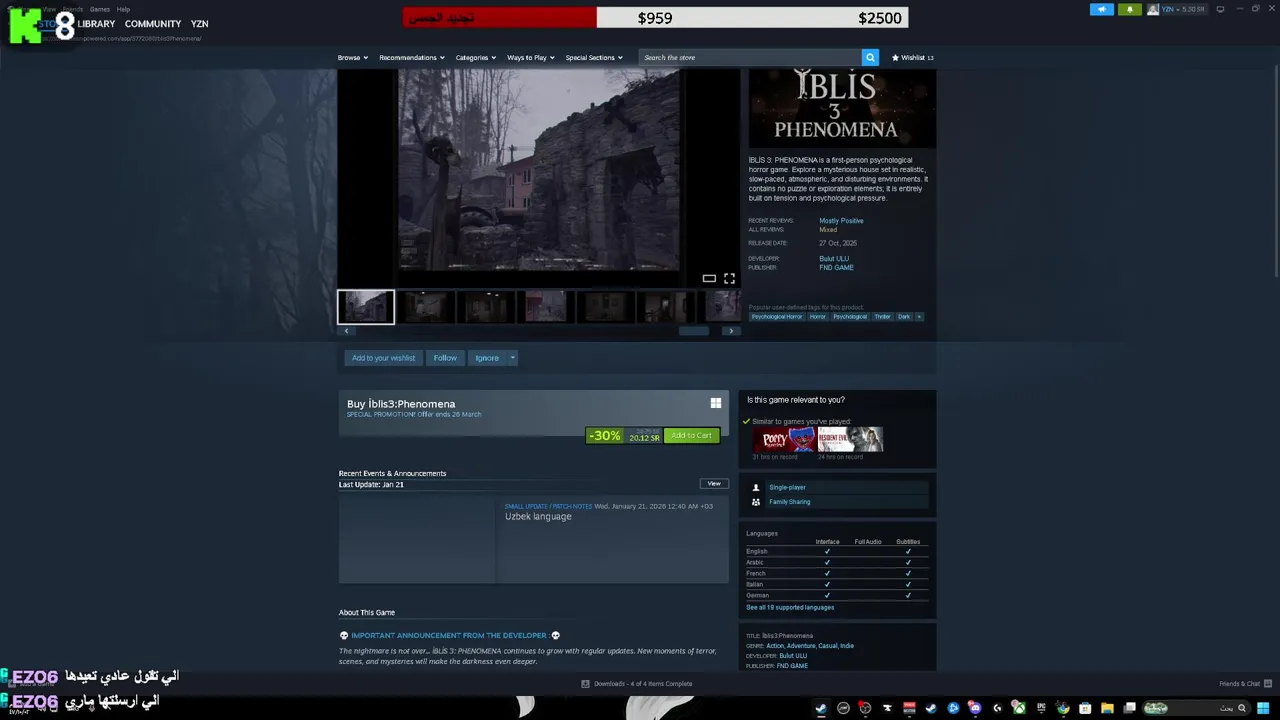This screenshot has width=1280, height=720.
Task: Select the first screenshot thumbnail
Action: 366,307
